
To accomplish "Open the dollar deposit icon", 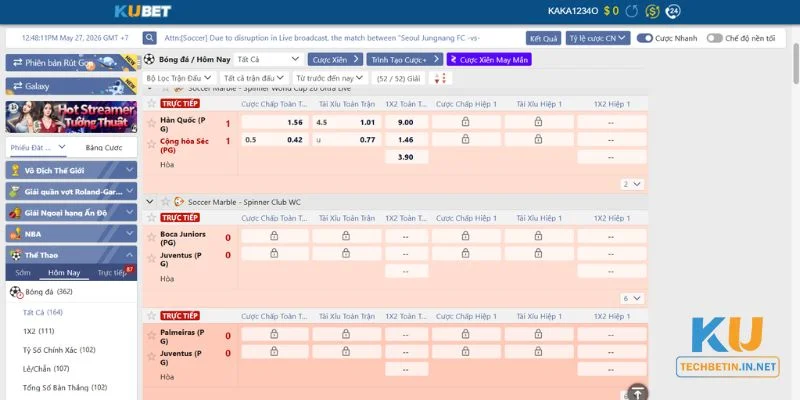I will click(x=652, y=11).
